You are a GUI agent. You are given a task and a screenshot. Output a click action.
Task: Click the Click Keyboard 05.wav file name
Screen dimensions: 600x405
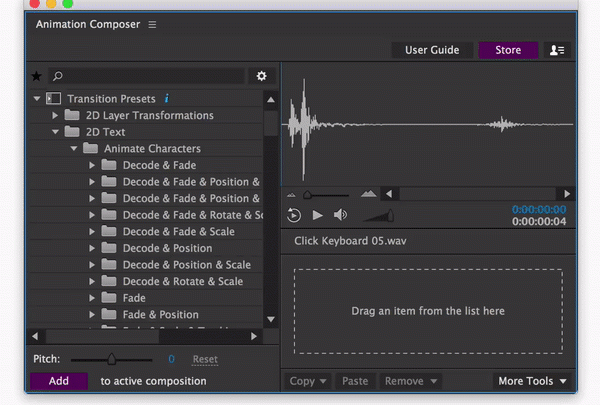pyautogui.click(x=350, y=241)
